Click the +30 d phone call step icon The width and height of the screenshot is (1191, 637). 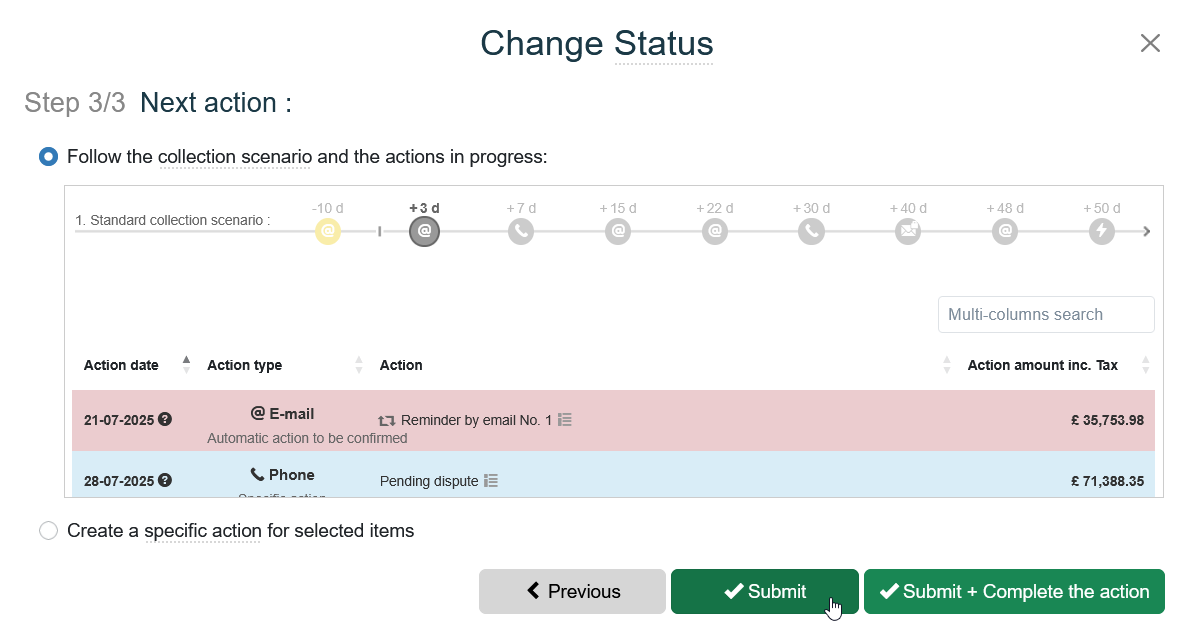tap(811, 232)
